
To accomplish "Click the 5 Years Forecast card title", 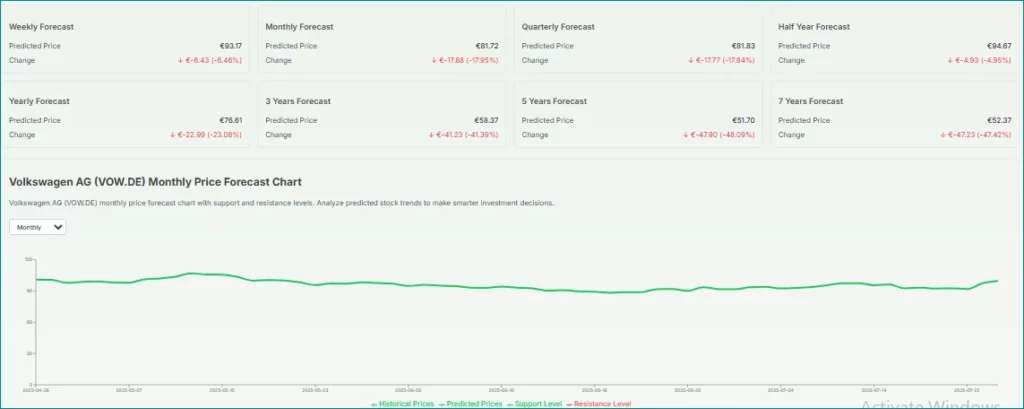I will pyautogui.click(x=554, y=101).
